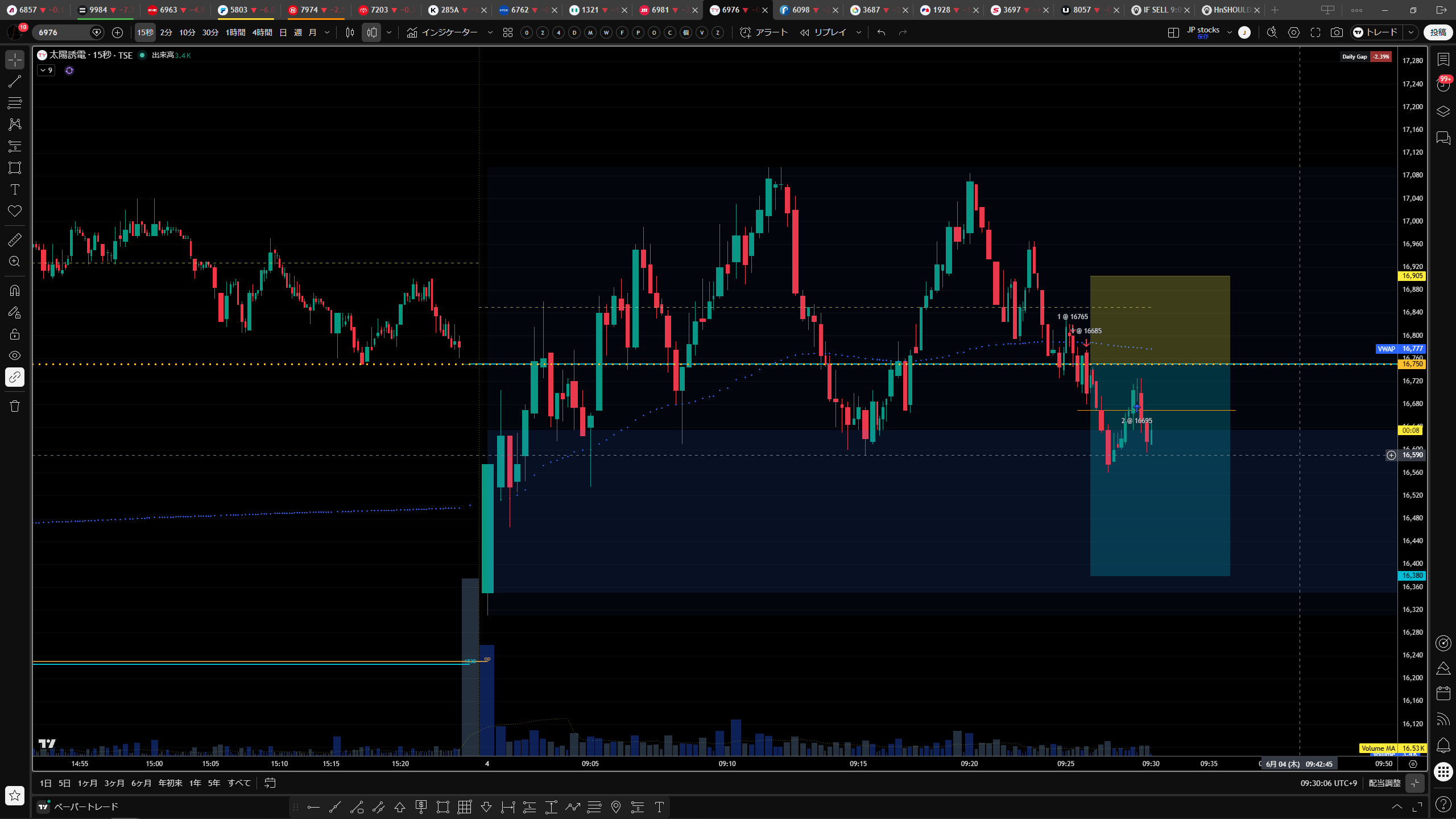
Task: Open the go-to-date calendar picker
Action: pyautogui.click(x=270, y=783)
